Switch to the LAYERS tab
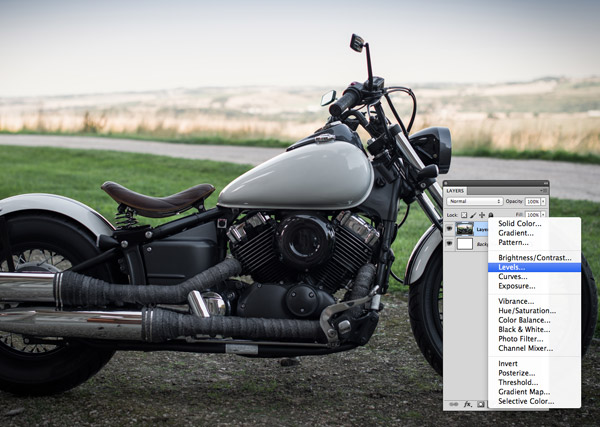 tap(456, 189)
